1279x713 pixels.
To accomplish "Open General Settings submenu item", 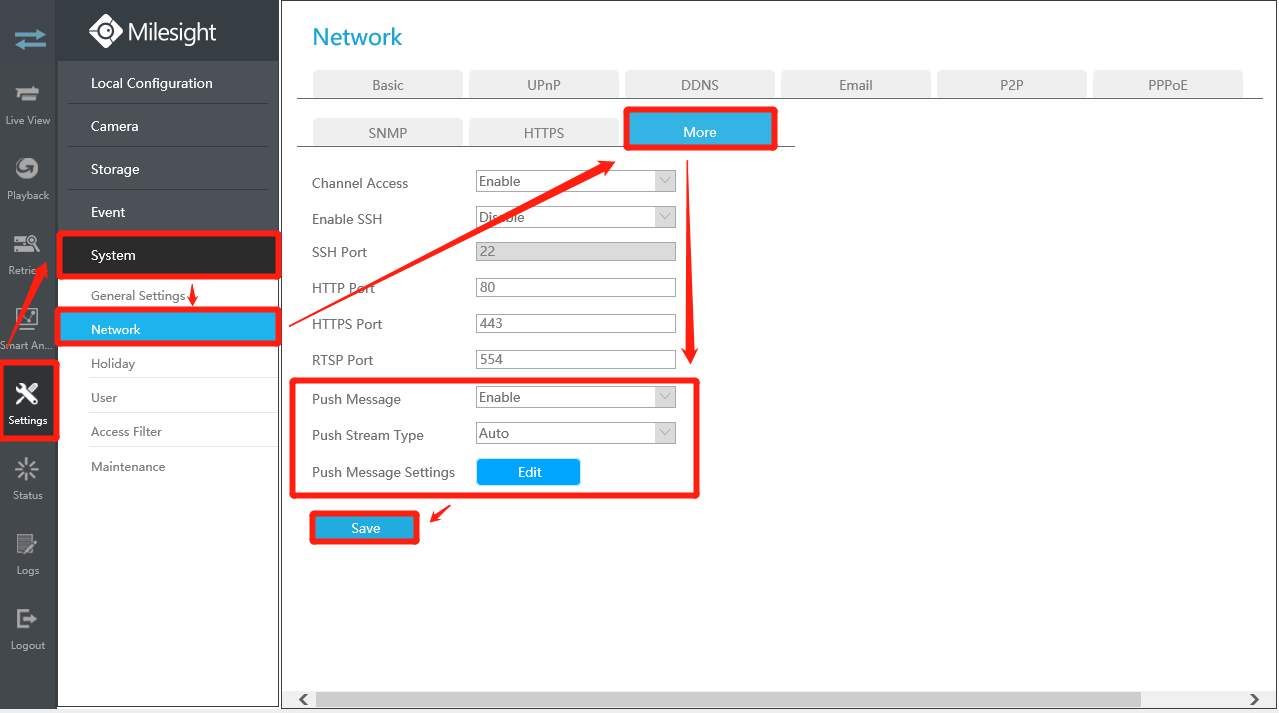I will [x=138, y=295].
